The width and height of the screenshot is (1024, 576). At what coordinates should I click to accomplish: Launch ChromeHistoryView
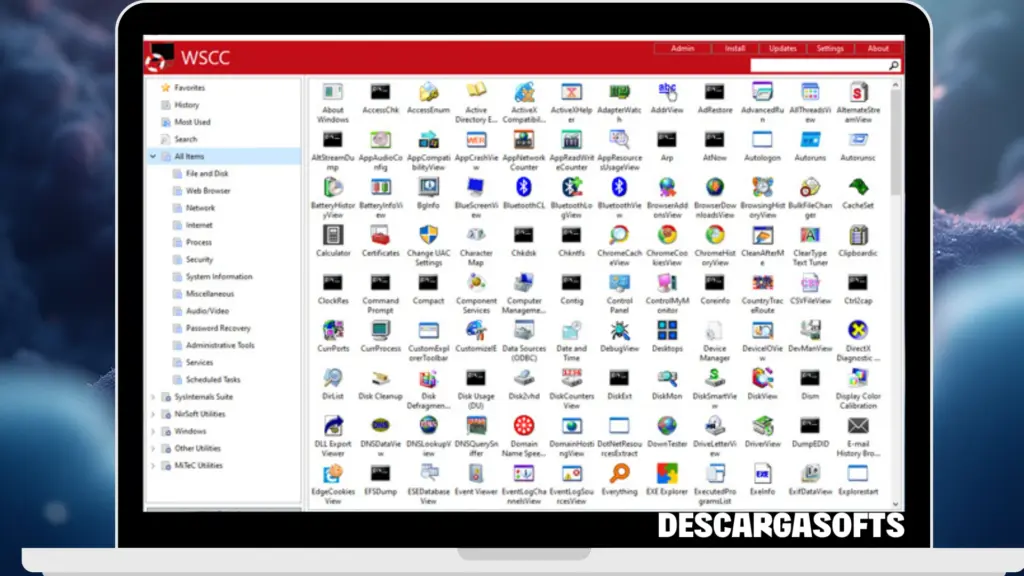click(716, 240)
